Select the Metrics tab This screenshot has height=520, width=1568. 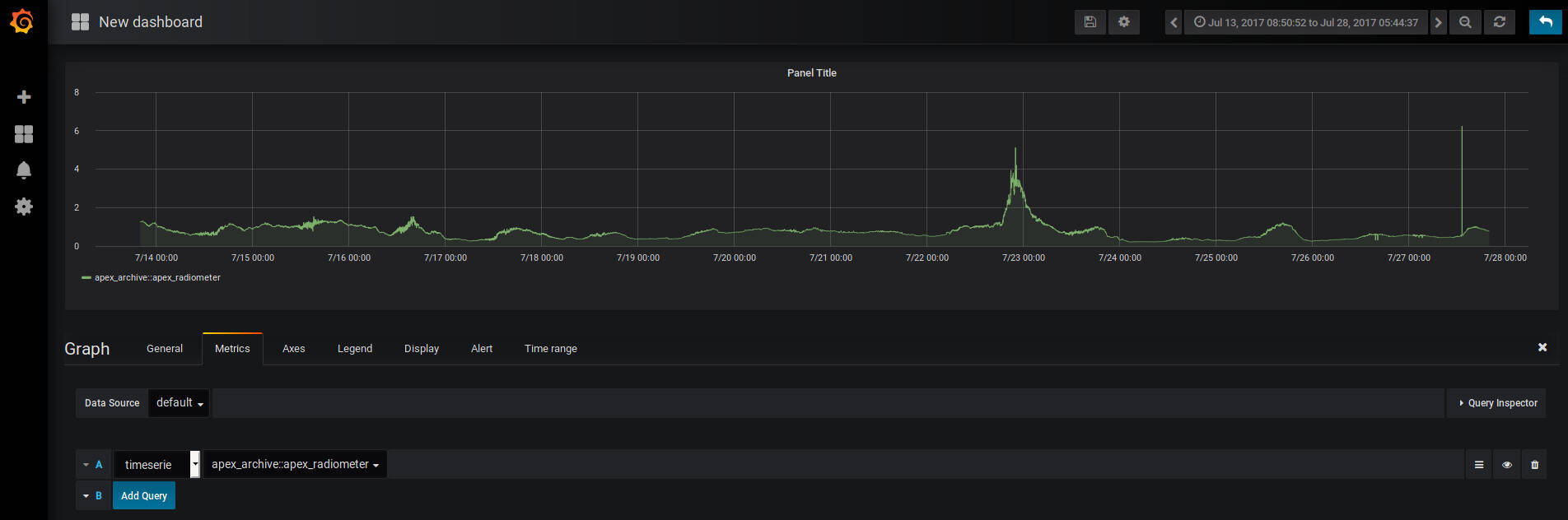[232, 349]
